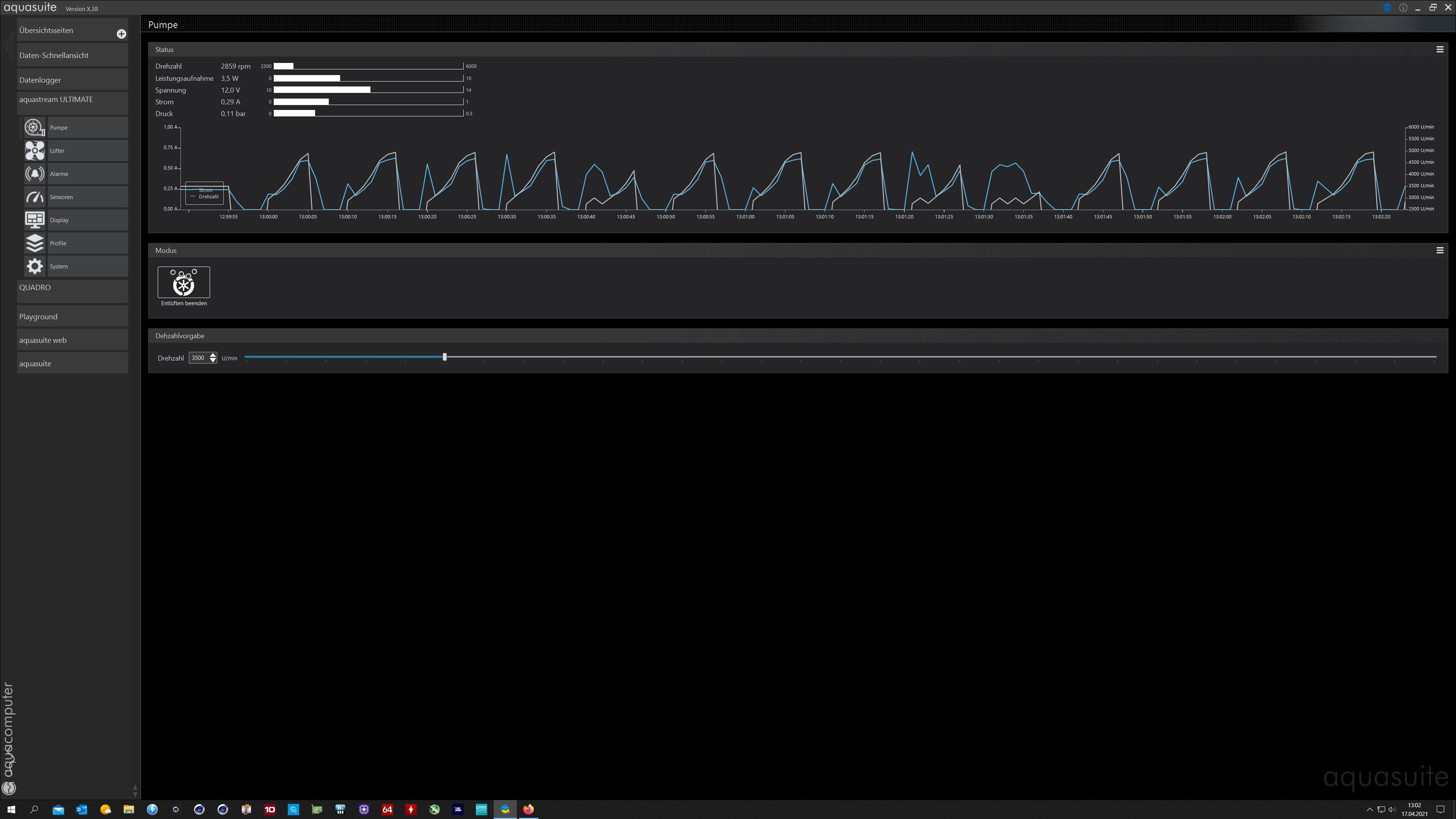
Task: Open the Alarme bell icon
Action: tap(35, 174)
